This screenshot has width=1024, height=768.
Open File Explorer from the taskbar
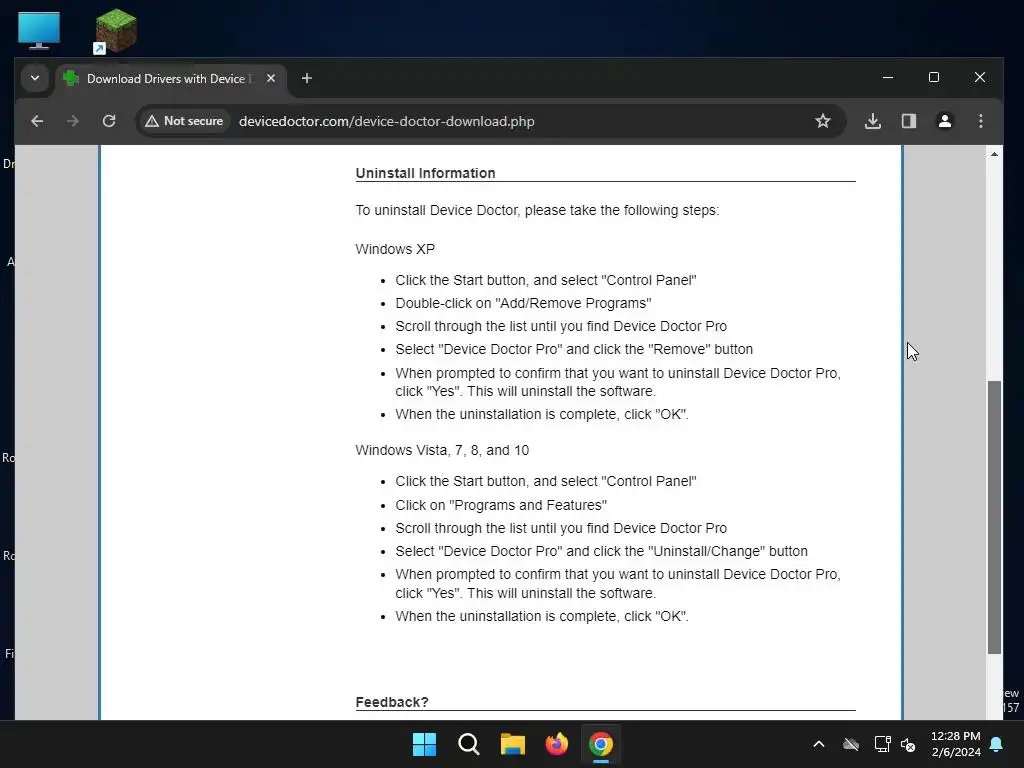click(x=513, y=744)
